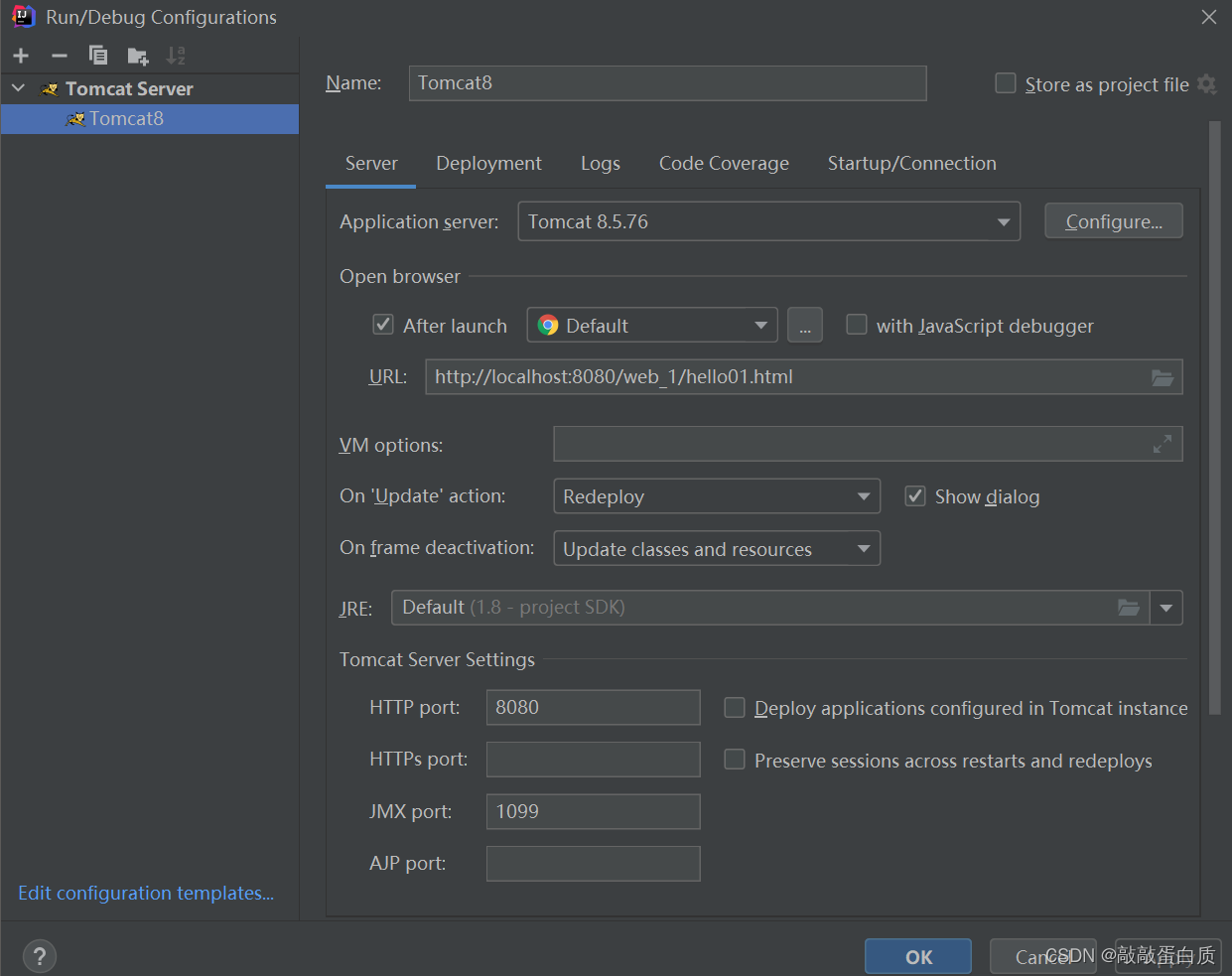Viewport: 1232px width, 976px height.
Task: Open the gear settings next to Store as project file
Action: (x=1206, y=84)
